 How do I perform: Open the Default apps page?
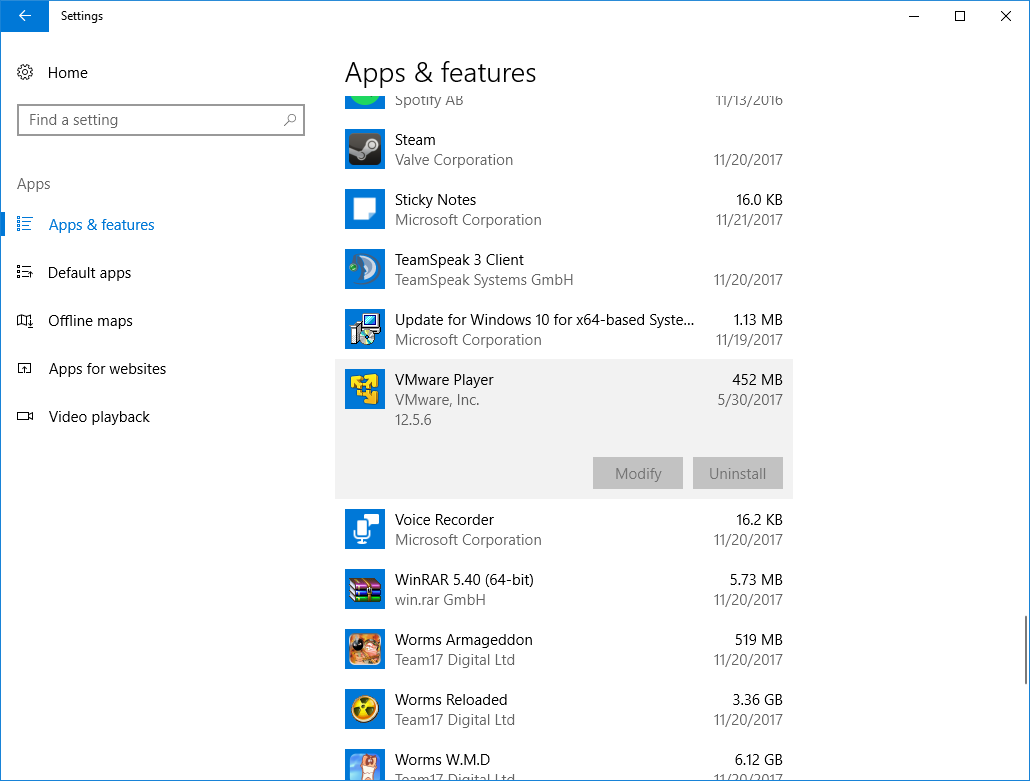[89, 273]
